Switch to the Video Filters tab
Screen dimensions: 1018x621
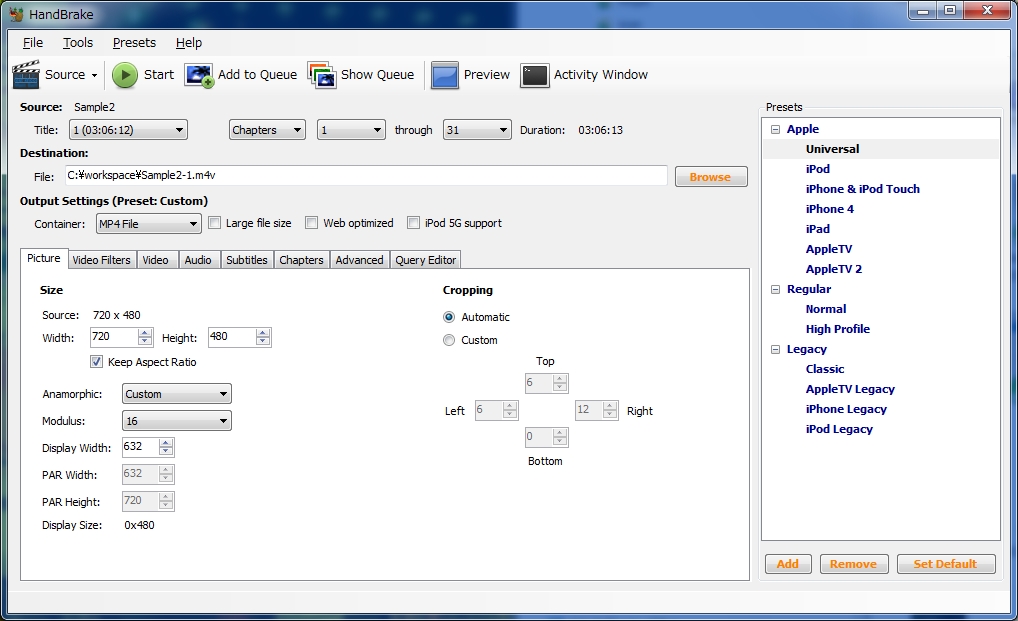101,260
